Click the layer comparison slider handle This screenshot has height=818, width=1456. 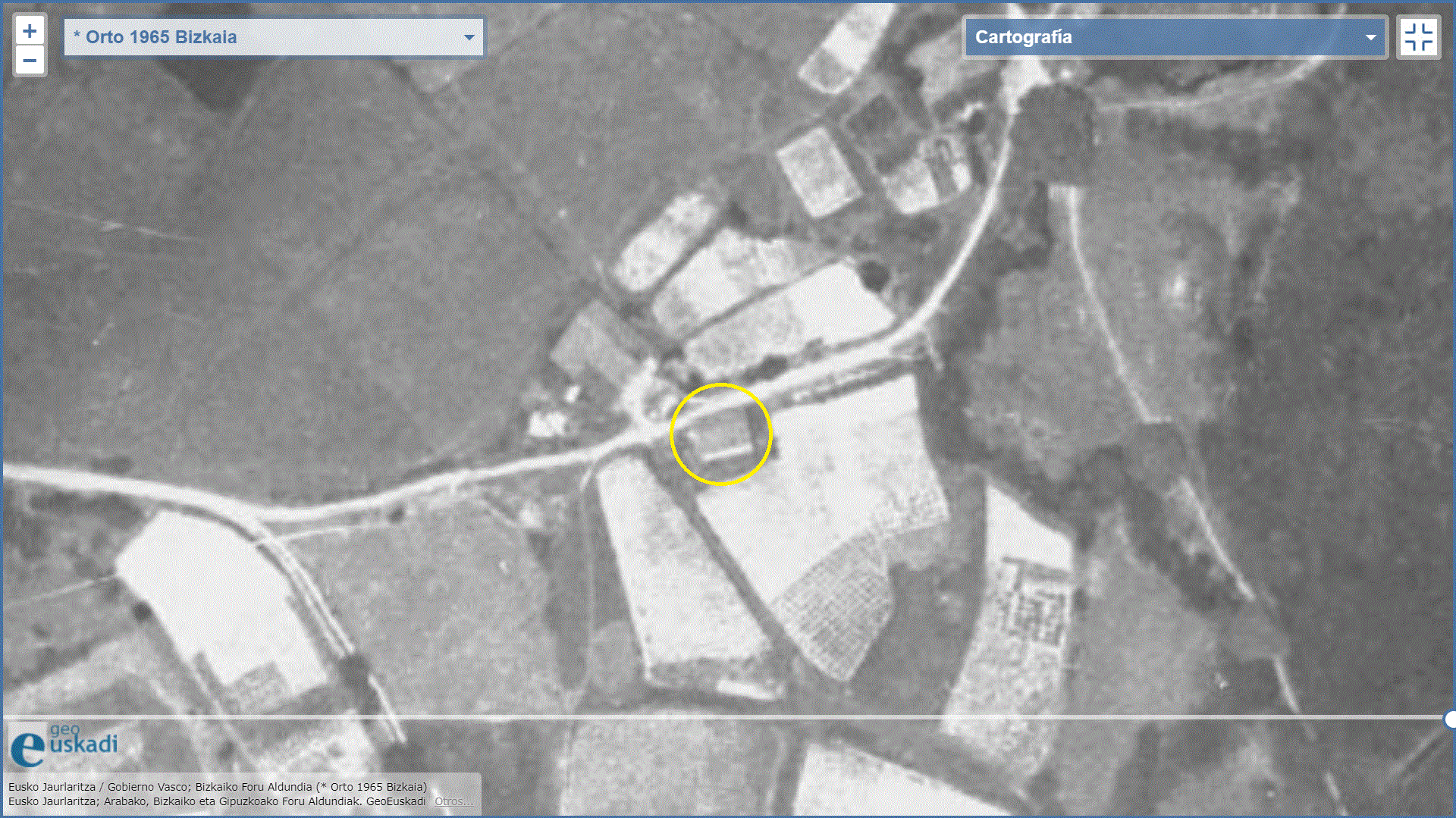click(x=1450, y=719)
